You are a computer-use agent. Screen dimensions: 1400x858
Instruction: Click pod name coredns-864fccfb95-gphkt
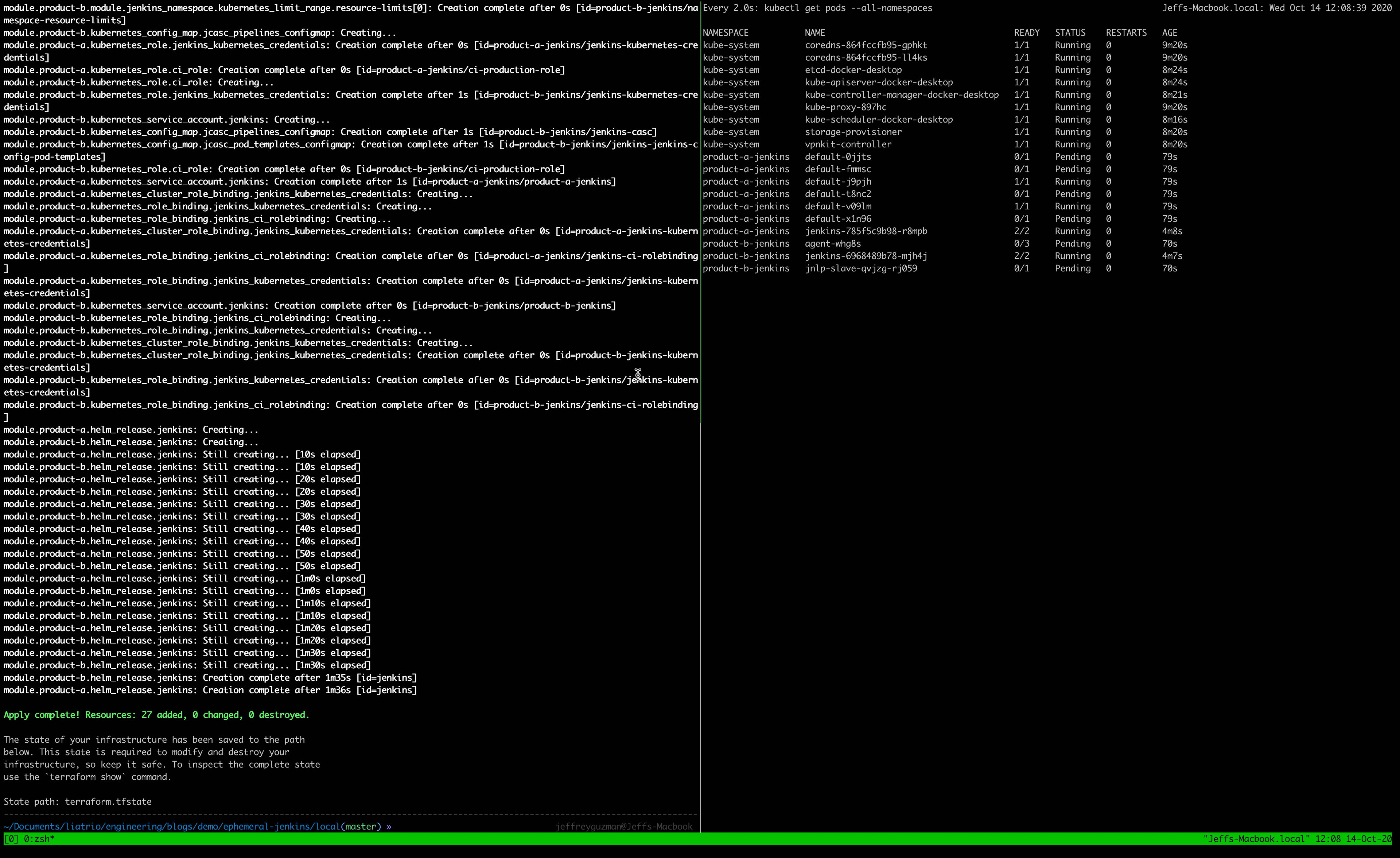pos(866,45)
